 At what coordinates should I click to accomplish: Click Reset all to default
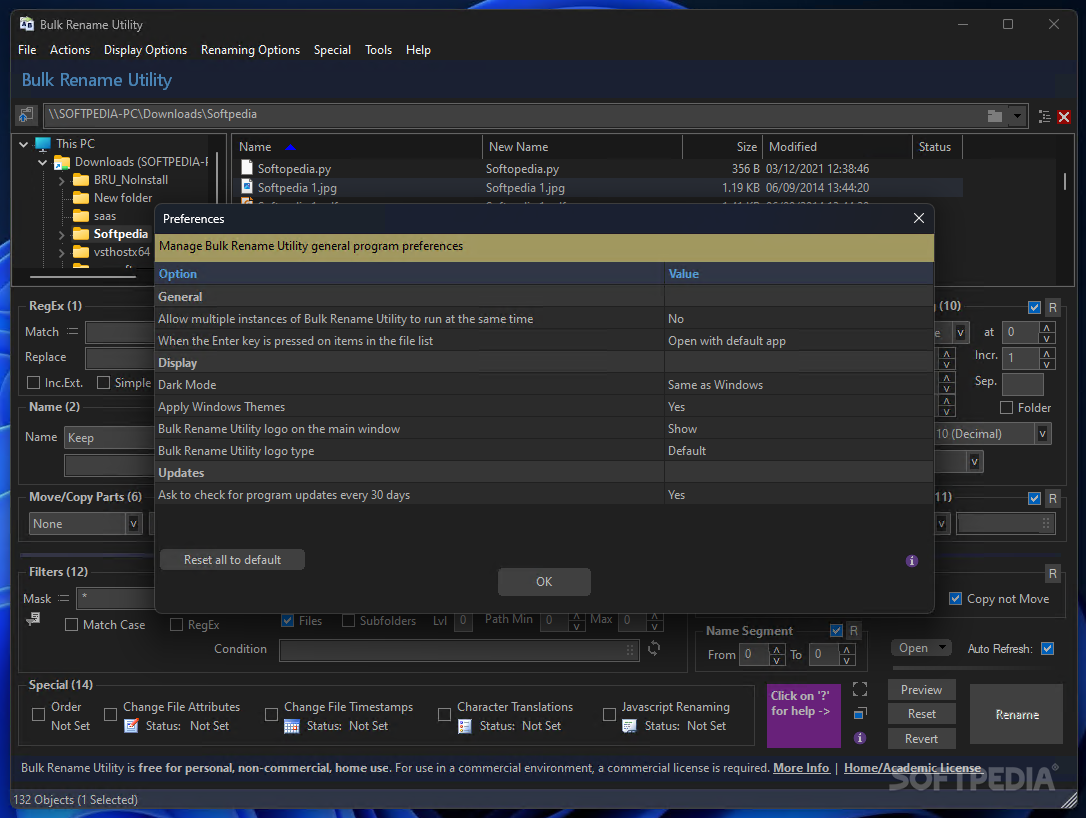pos(232,560)
